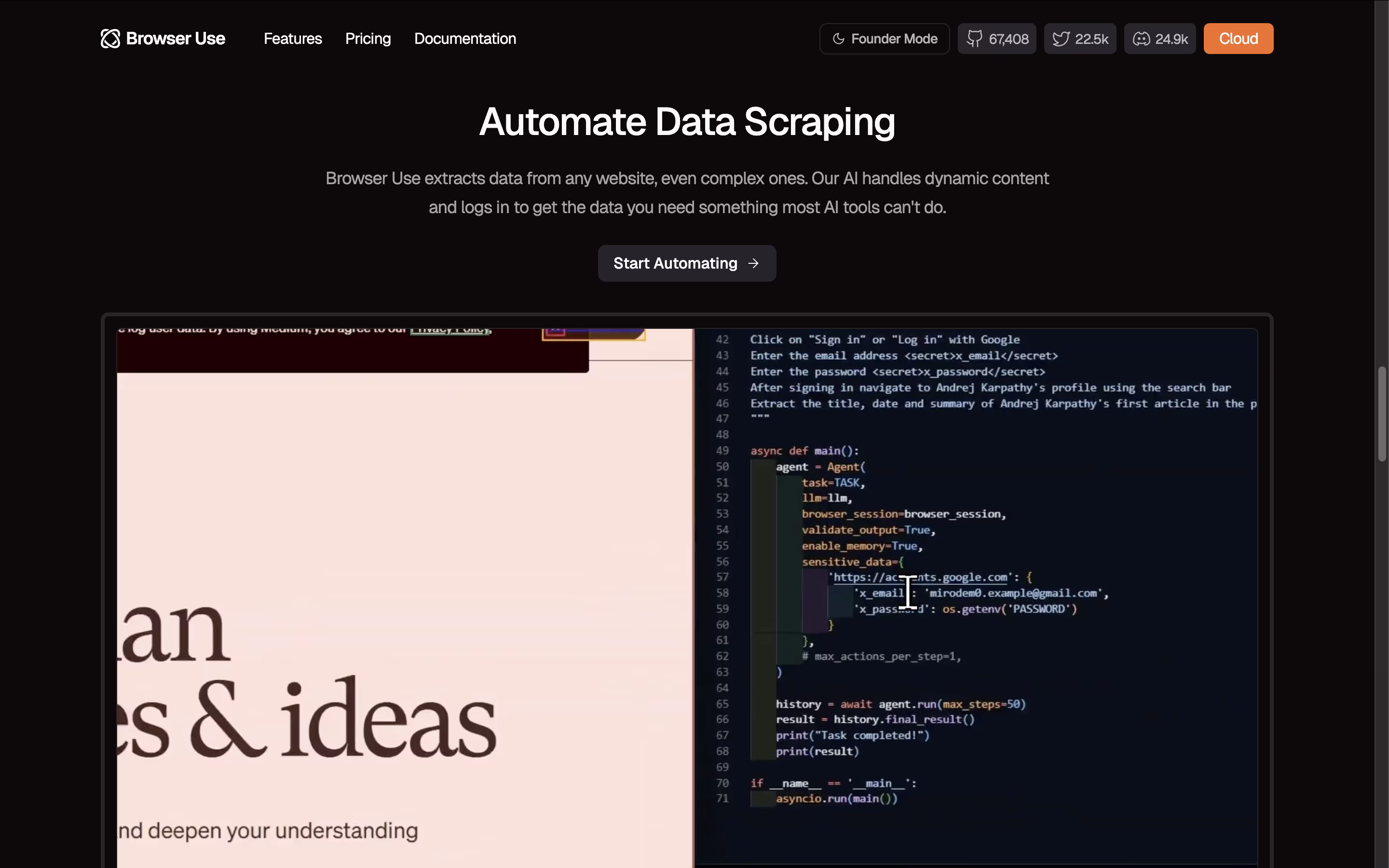Click the Twitter bird icon
The height and width of the screenshot is (868, 1389).
[x=1060, y=39]
